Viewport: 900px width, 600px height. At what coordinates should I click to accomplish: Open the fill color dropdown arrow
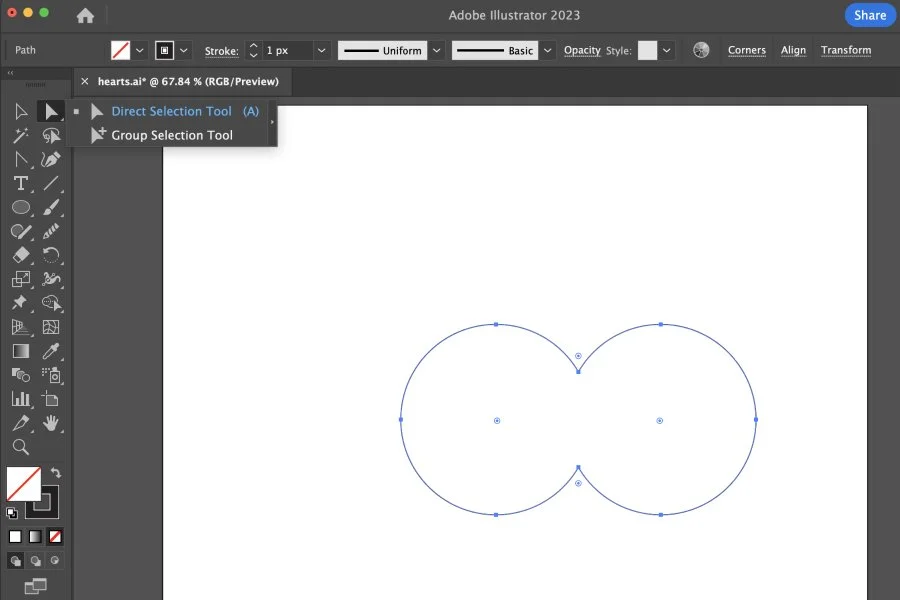point(139,51)
